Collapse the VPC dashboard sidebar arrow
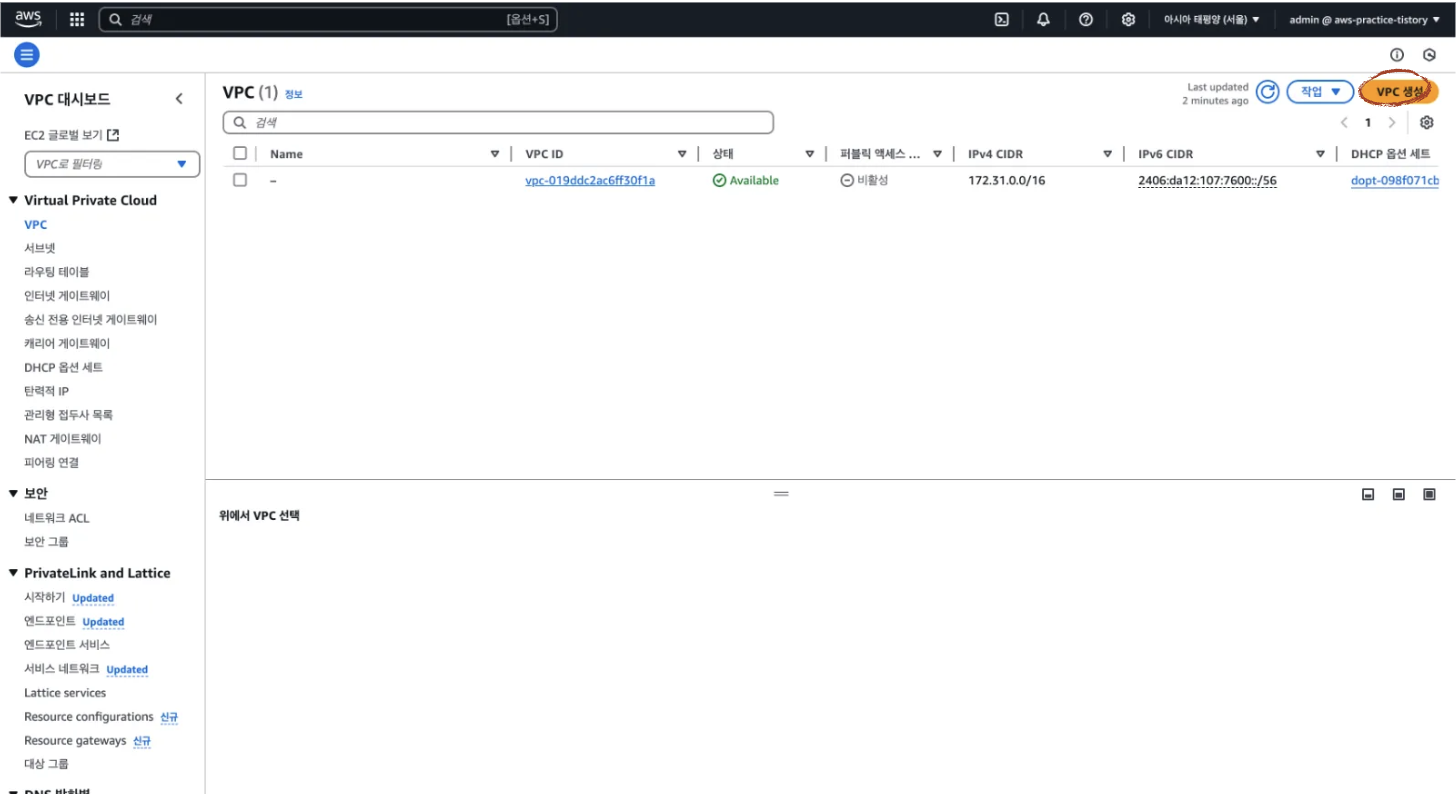1456x794 pixels. pyautogui.click(x=179, y=98)
